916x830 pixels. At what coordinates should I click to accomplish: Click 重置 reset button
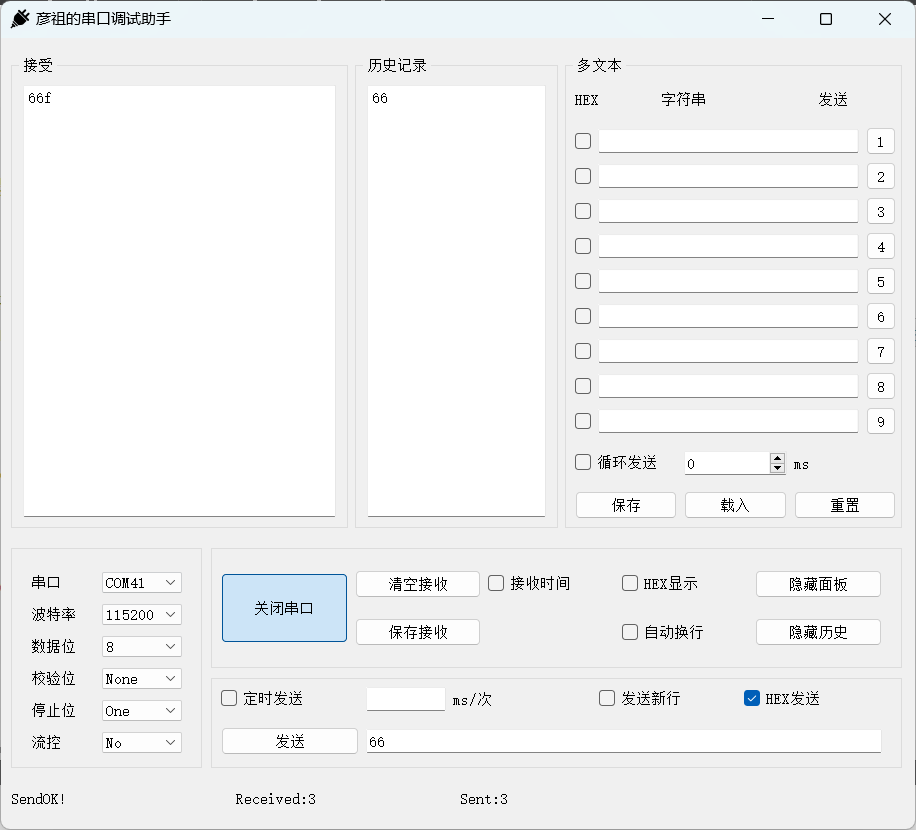point(845,505)
